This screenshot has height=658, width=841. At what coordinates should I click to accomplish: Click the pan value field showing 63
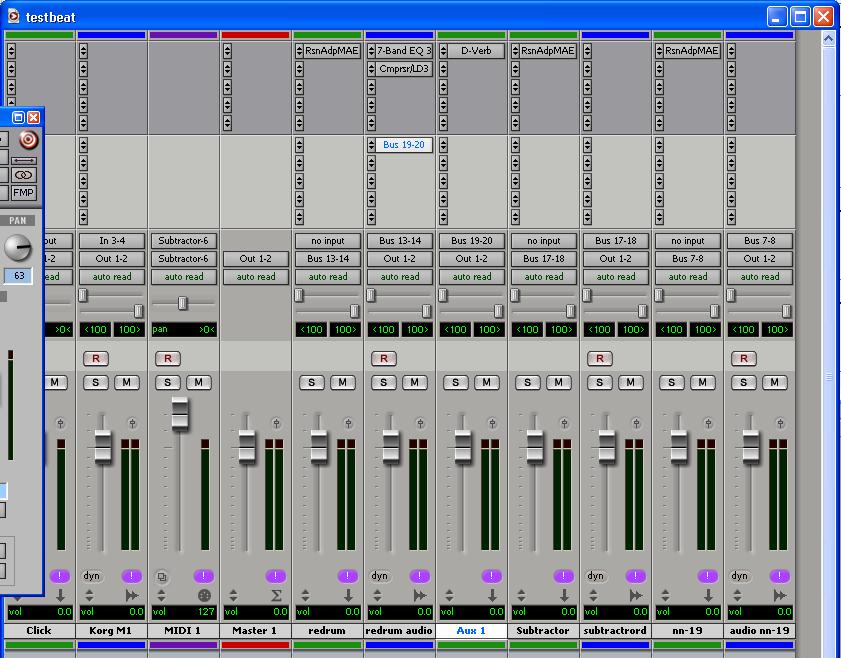point(19,276)
